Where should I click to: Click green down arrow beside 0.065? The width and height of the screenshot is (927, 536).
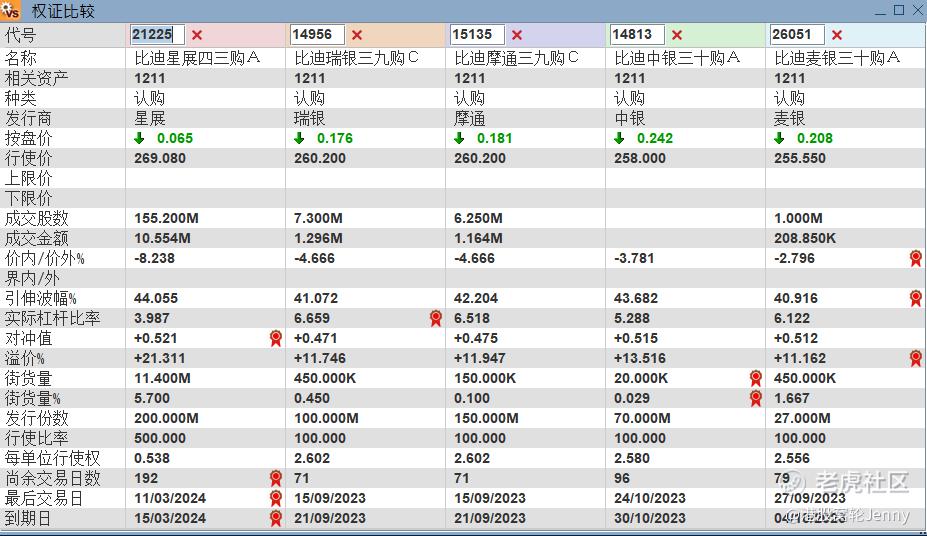(x=140, y=138)
